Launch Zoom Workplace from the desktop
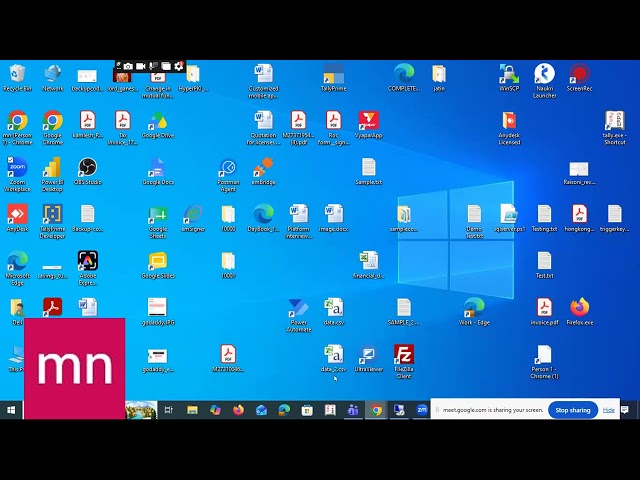 pyautogui.click(x=17, y=174)
